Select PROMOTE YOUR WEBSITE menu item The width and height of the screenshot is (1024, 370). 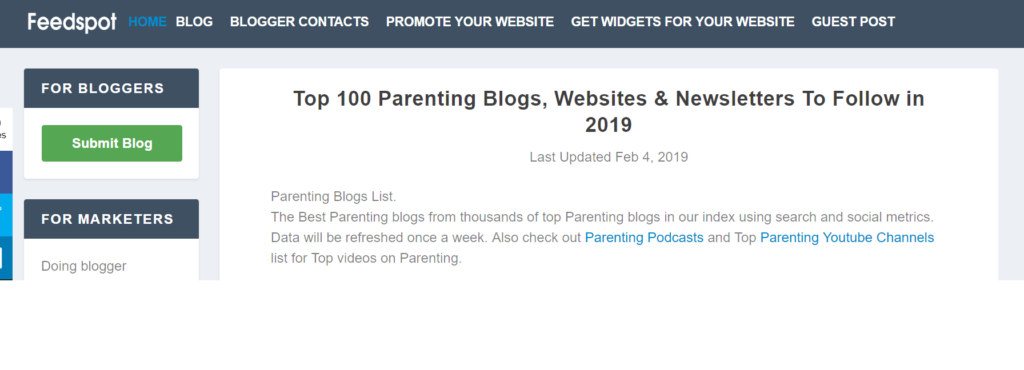(x=470, y=22)
